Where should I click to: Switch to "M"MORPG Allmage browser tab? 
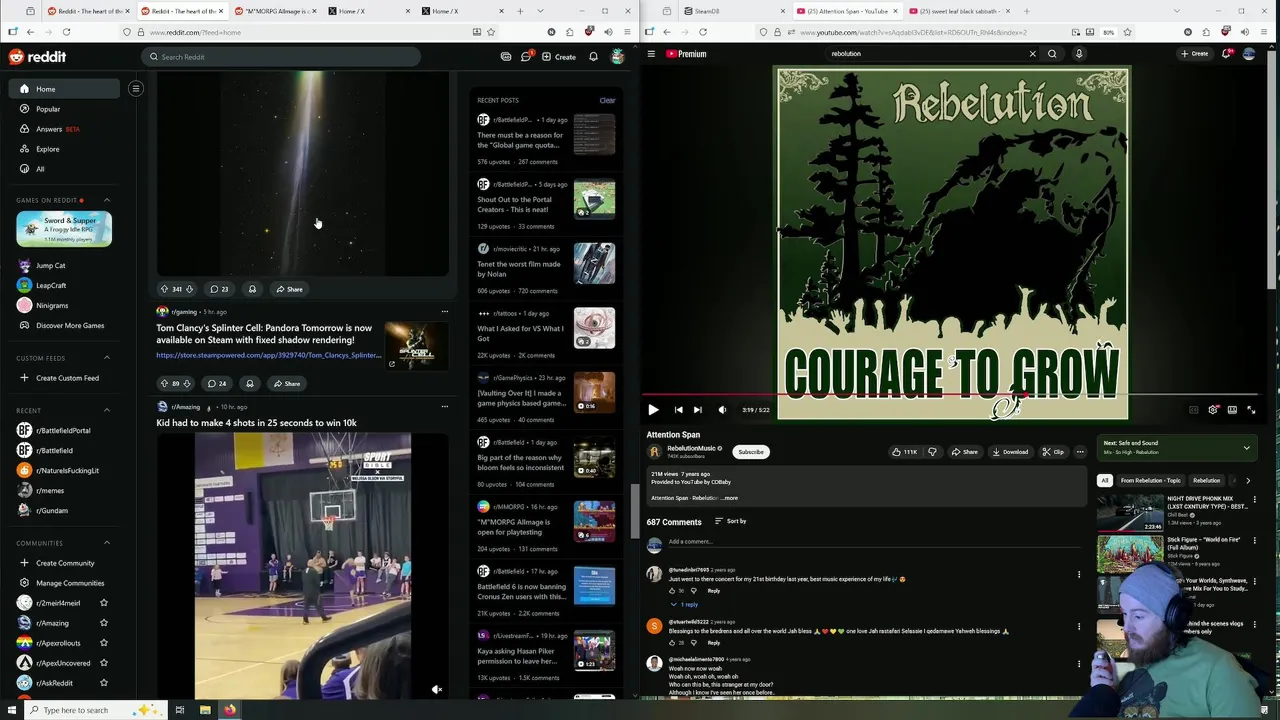275,11
